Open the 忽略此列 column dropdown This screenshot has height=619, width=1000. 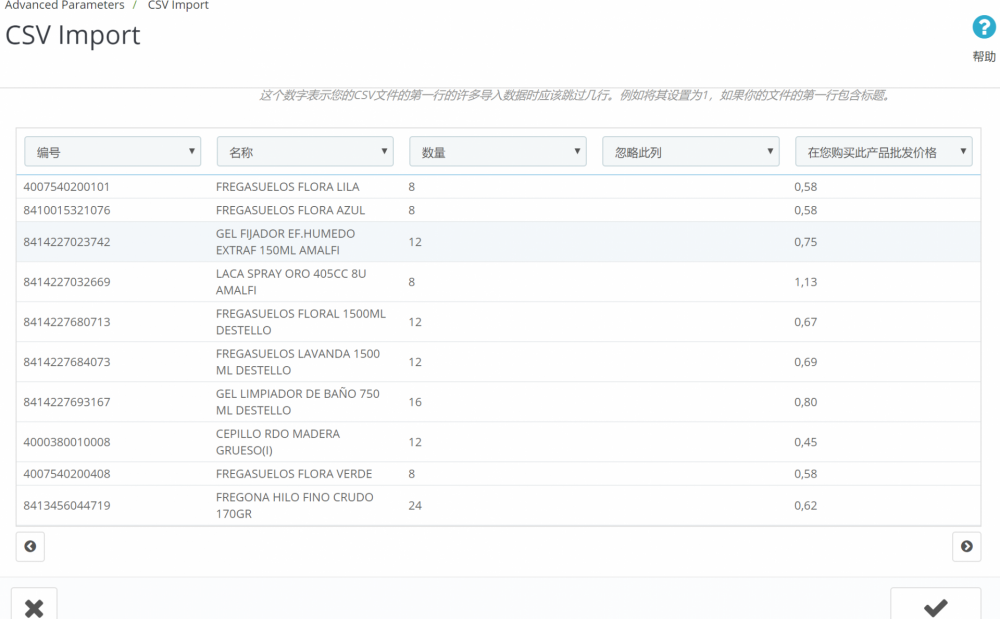click(691, 152)
